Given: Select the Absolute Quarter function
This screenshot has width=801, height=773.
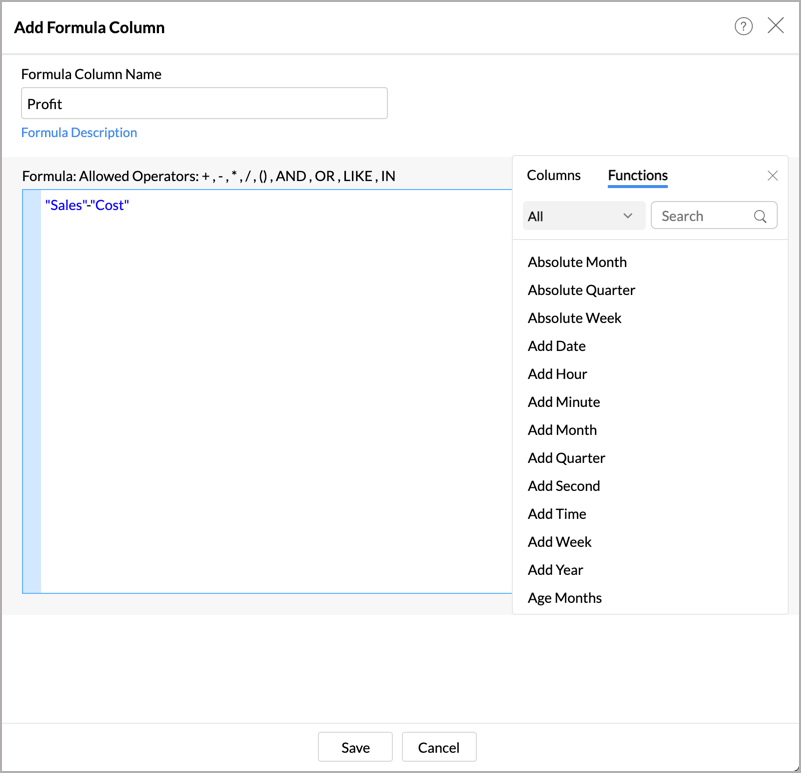Looking at the screenshot, I should pyautogui.click(x=581, y=290).
